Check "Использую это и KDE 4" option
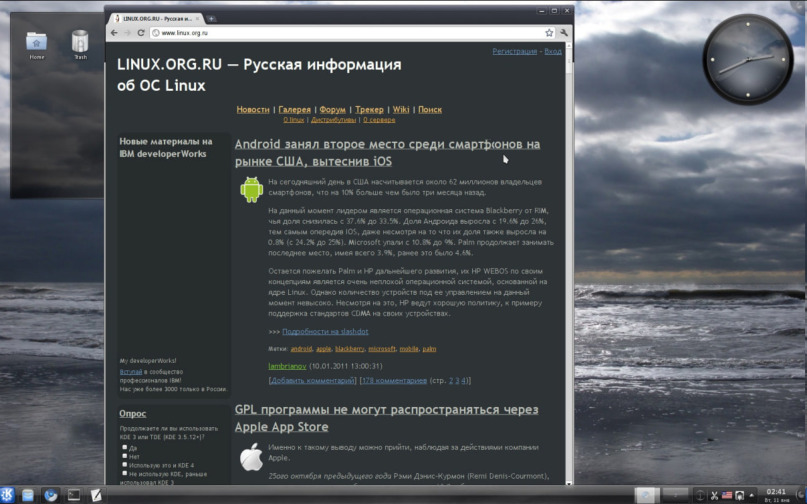Image resolution: width=807 pixels, height=504 pixels. [x=123, y=466]
